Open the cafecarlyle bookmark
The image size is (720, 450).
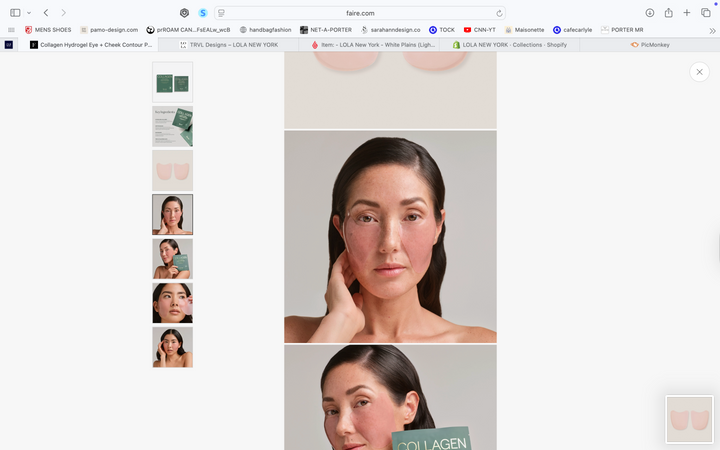(x=573, y=30)
